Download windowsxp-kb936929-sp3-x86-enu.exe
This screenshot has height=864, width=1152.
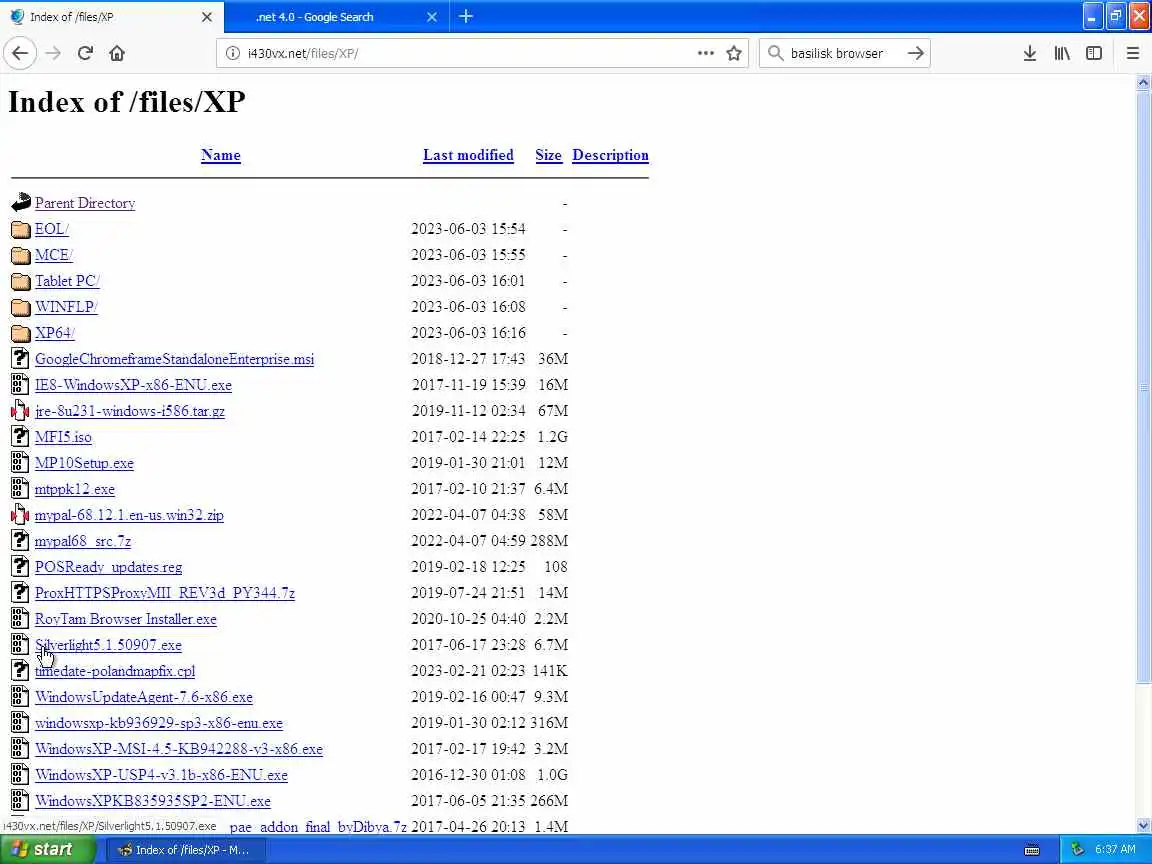point(159,723)
